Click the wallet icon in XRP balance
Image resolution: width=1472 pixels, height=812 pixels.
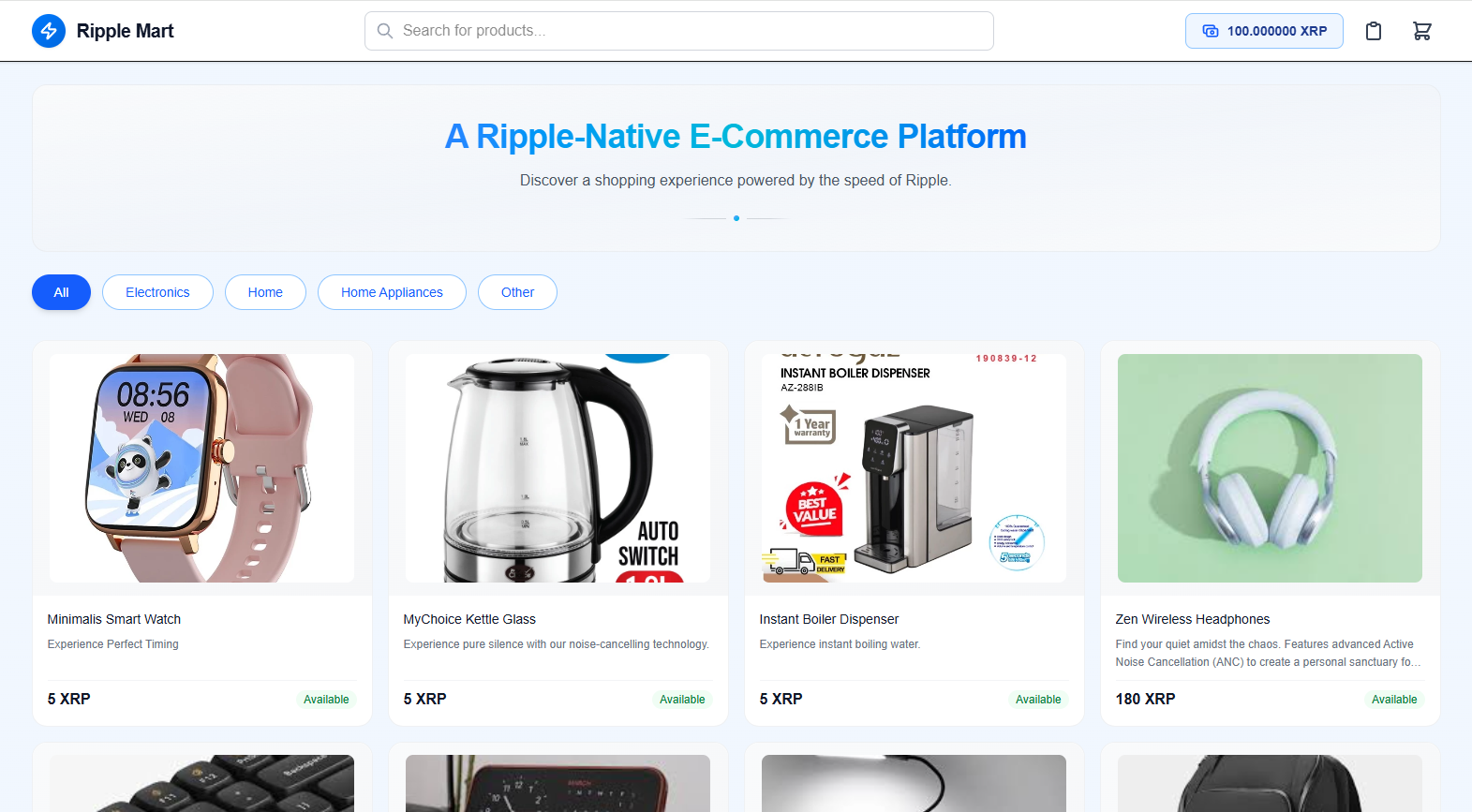(1211, 31)
